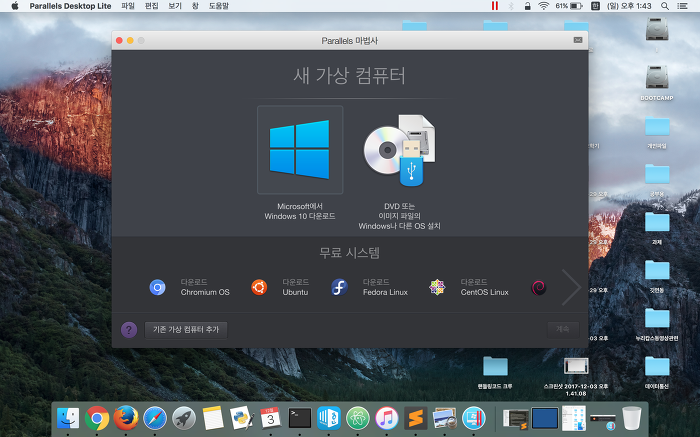700x437 pixels.
Task: Open Preview from the Dock
Action: (x=445, y=419)
